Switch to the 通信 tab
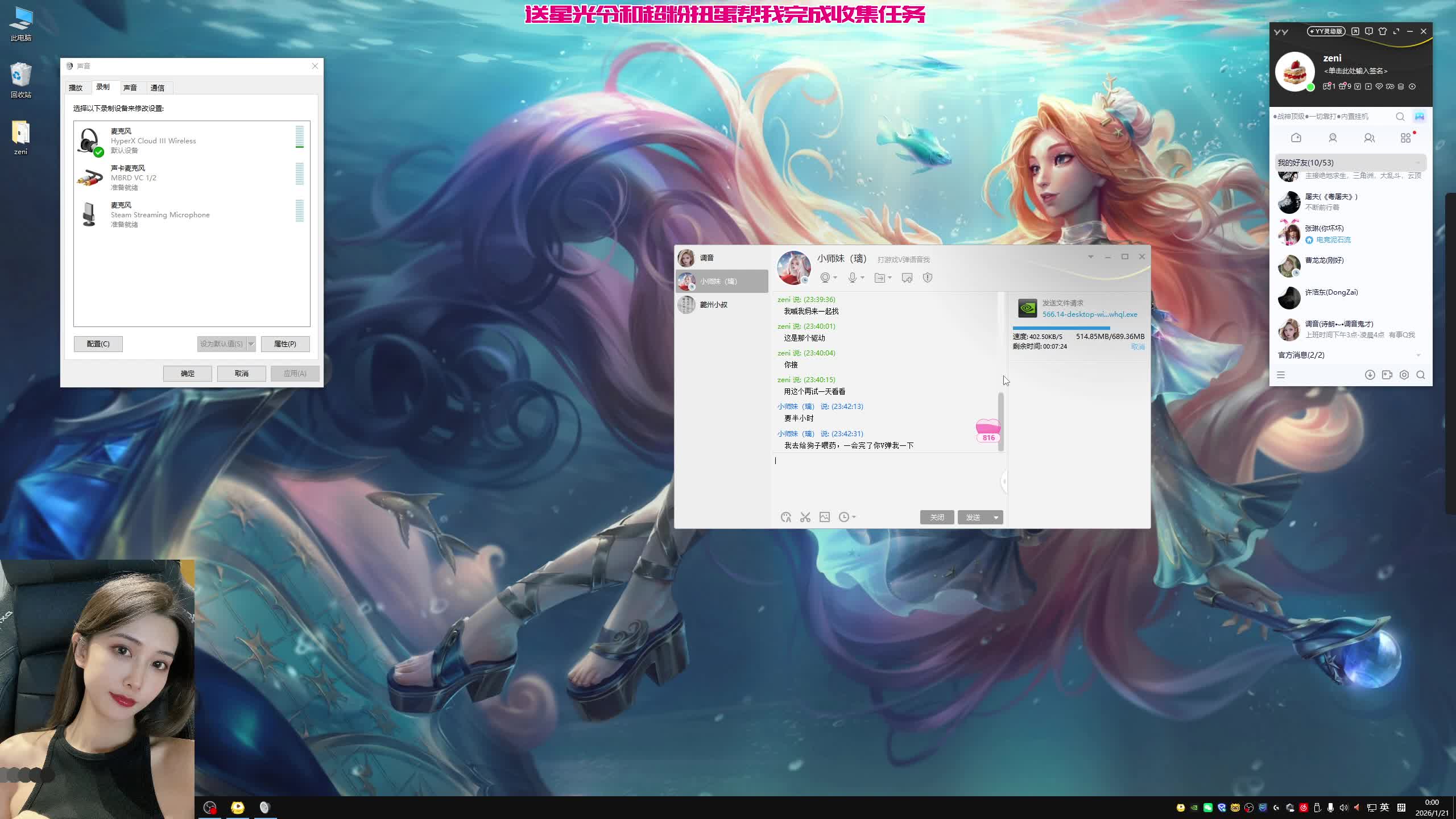 point(158,88)
